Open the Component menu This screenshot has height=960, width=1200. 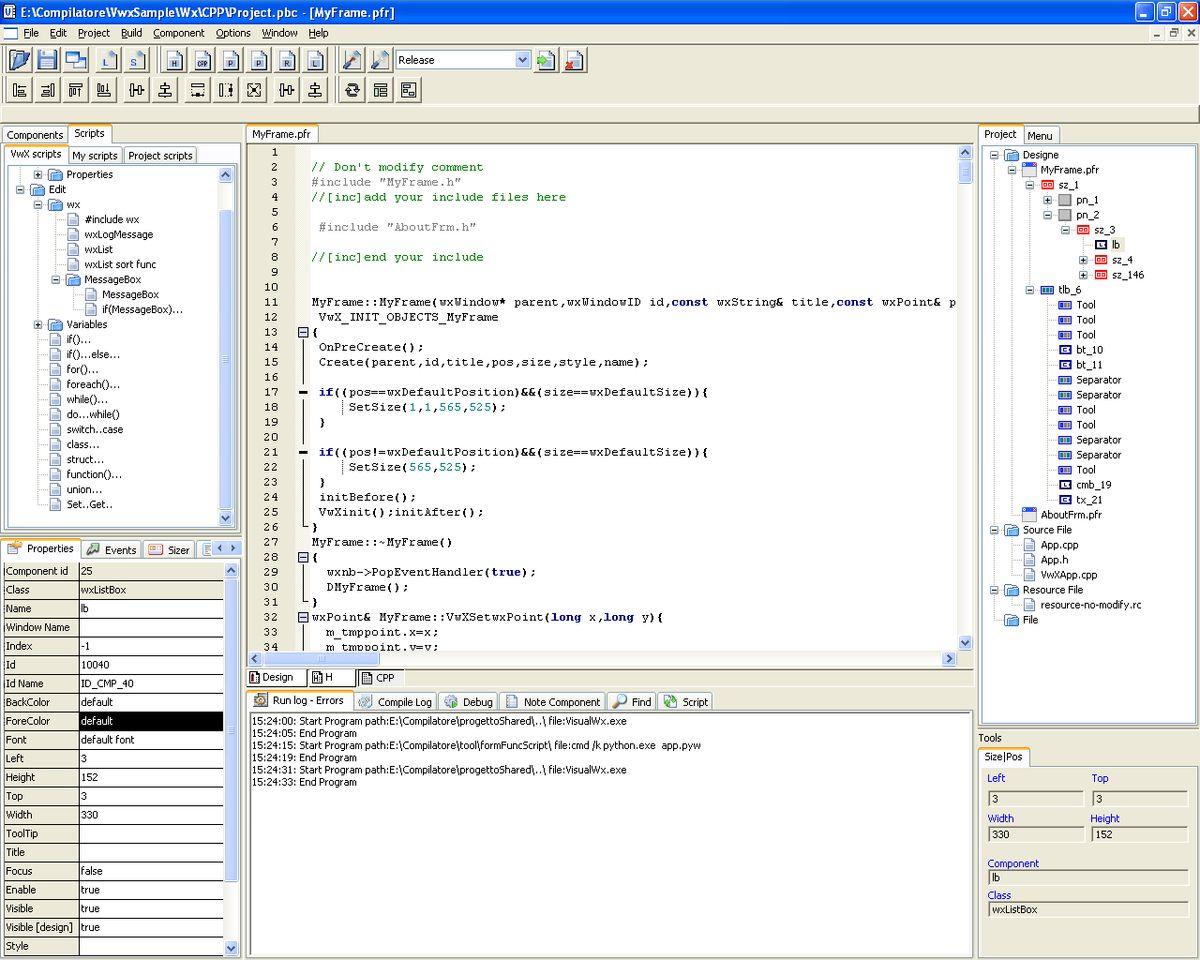click(180, 33)
